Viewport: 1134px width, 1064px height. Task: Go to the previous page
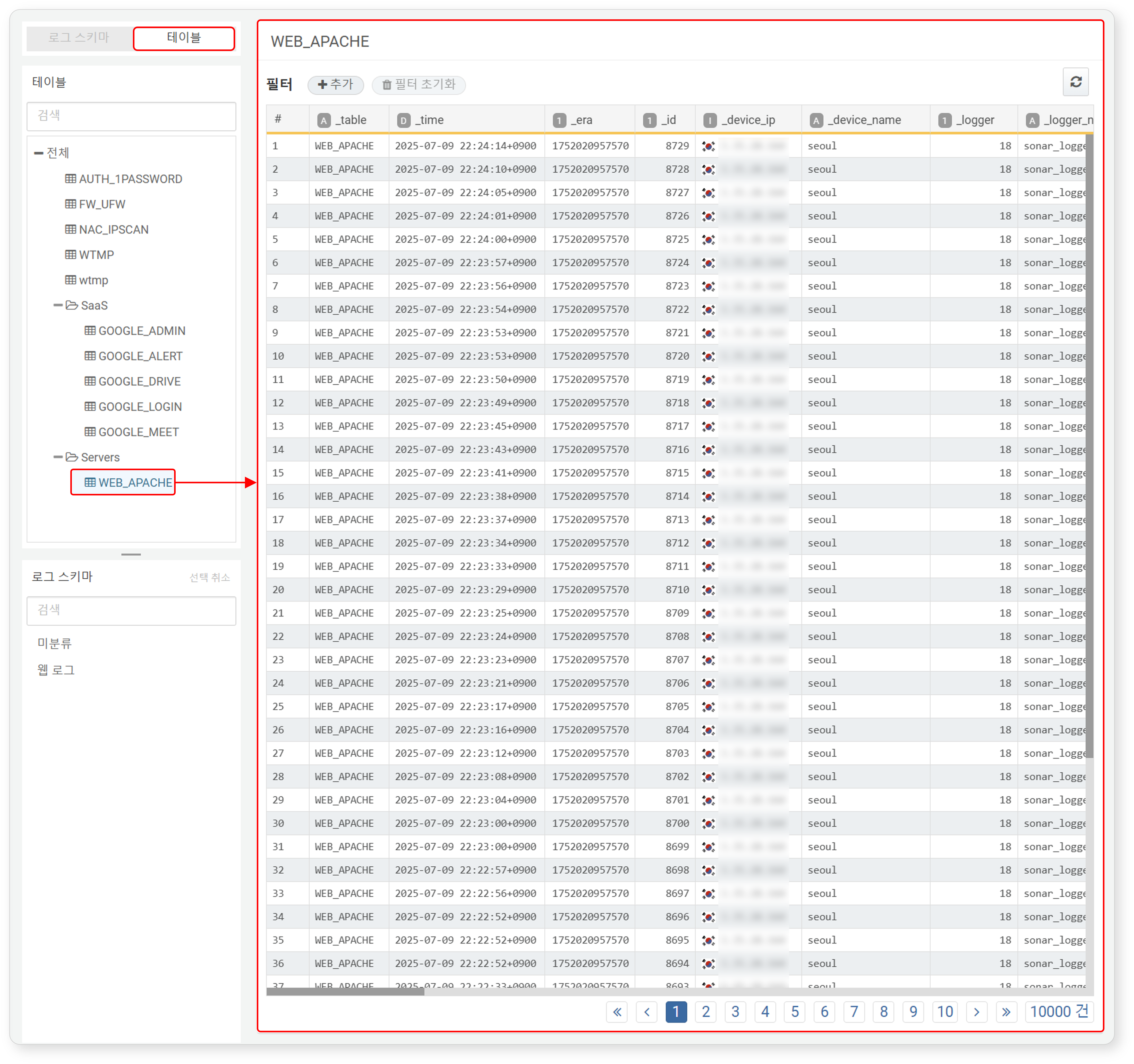[647, 1012]
